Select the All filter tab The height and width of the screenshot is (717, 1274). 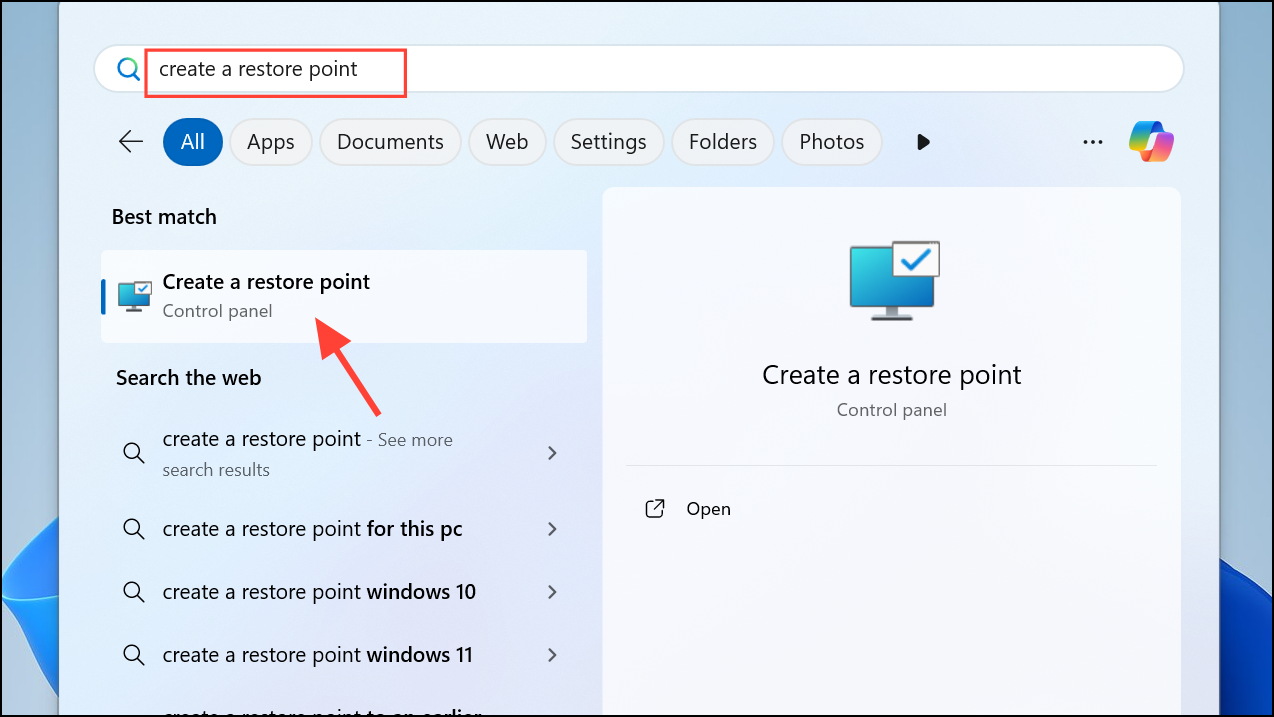(x=193, y=142)
